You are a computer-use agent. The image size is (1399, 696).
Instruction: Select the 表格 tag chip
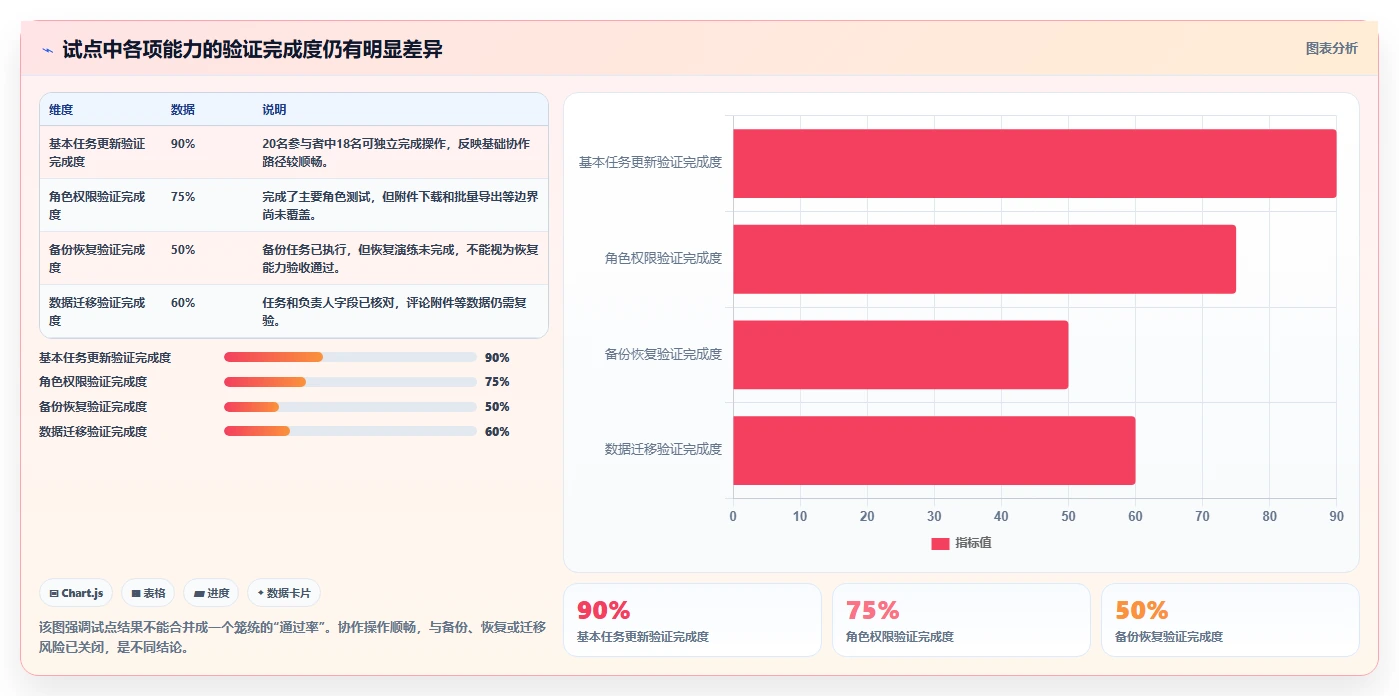click(148, 593)
